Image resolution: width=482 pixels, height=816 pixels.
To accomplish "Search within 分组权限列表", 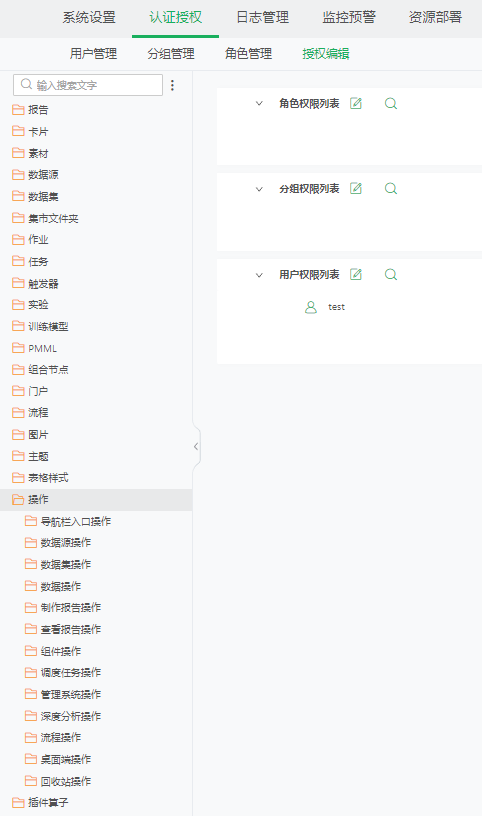I will (391, 188).
